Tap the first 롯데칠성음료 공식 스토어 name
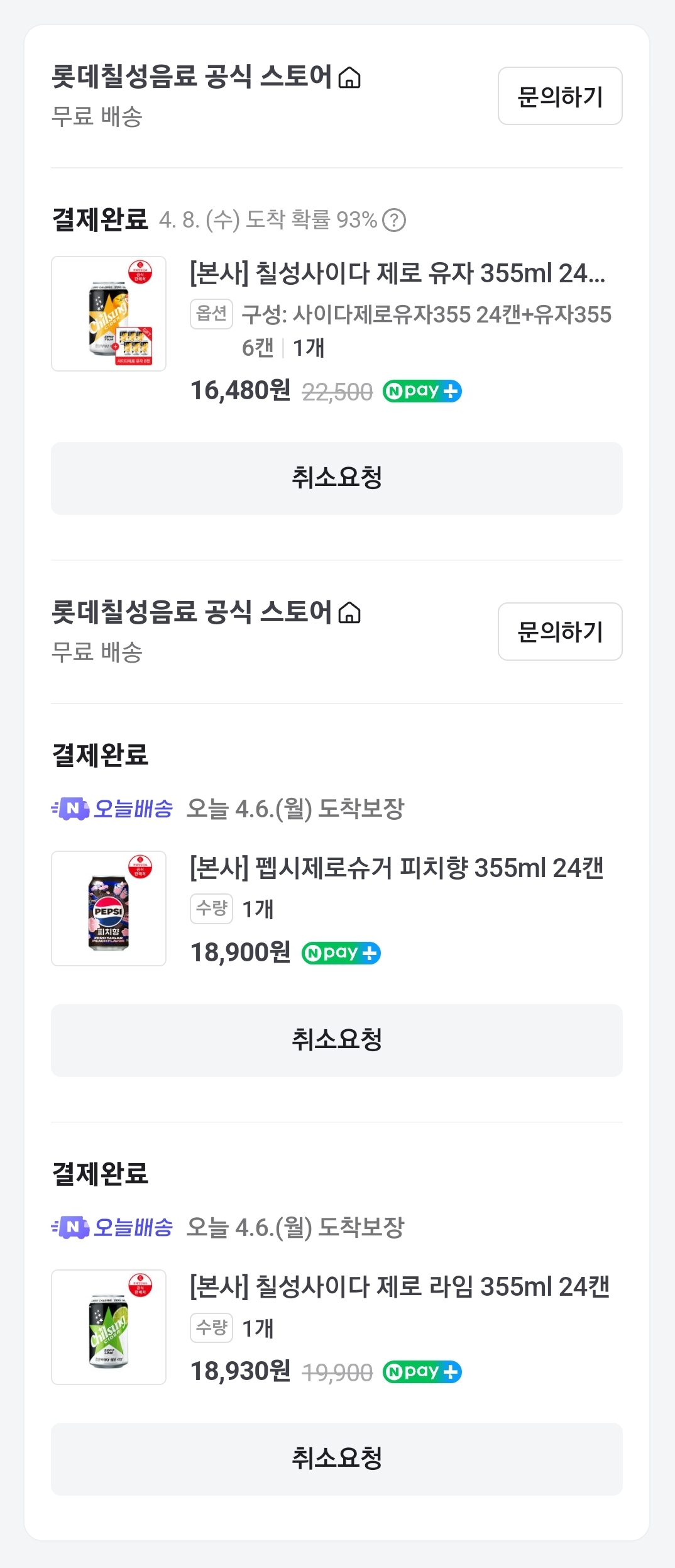 coord(192,77)
